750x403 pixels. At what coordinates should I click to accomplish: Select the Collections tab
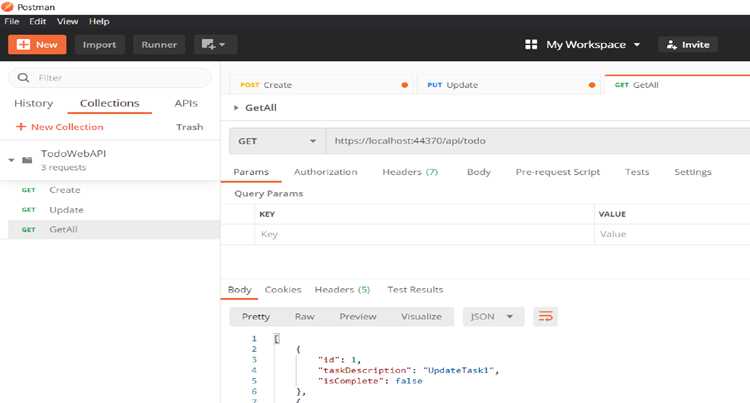(110, 103)
